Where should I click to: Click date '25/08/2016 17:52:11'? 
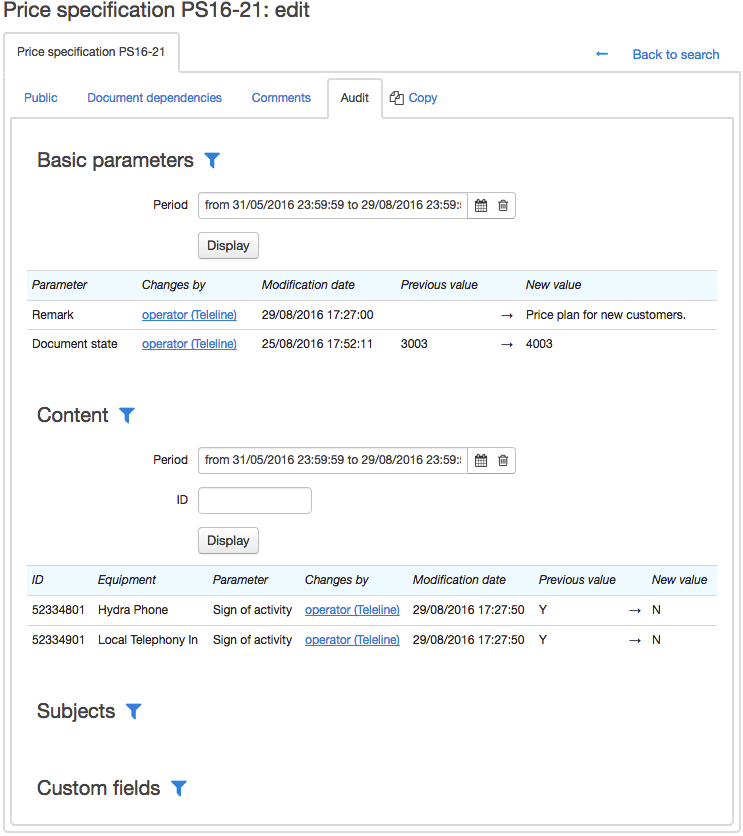pyautogui.click(x=317, y=344)
